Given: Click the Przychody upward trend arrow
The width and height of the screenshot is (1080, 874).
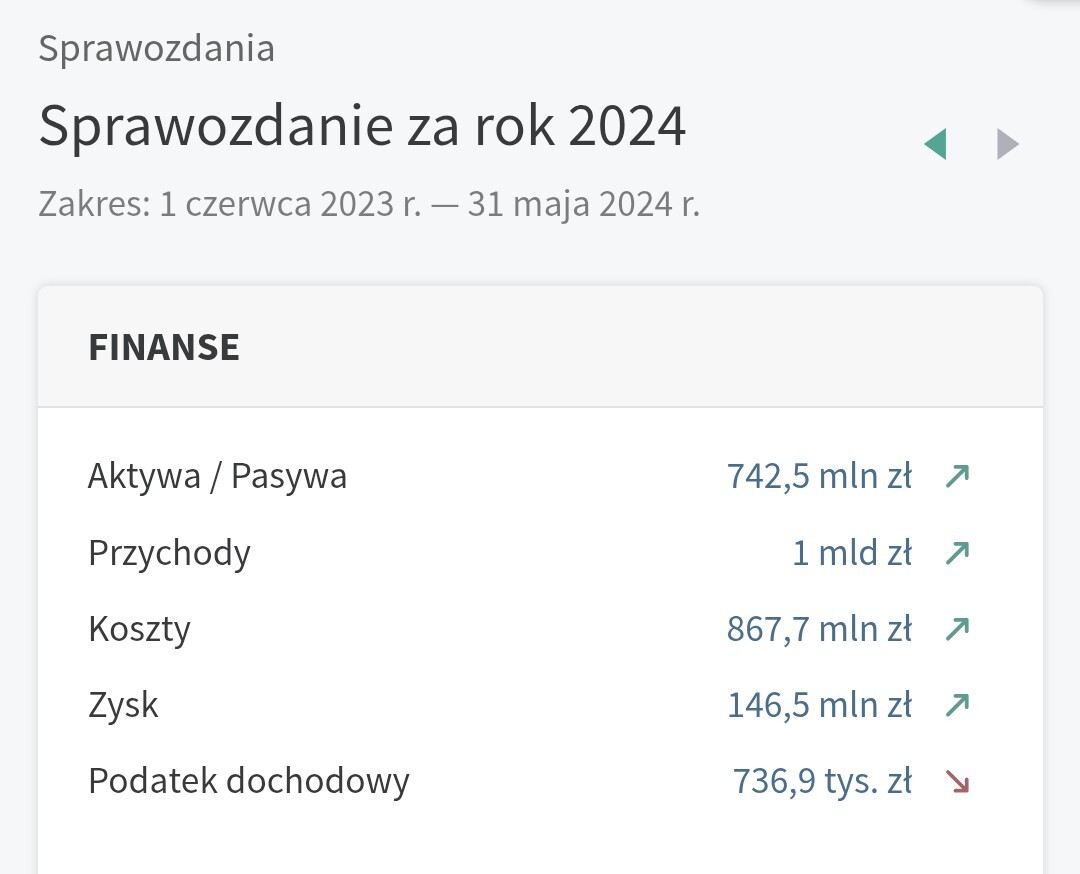Looking at the screenshot, I should [957, 552].
